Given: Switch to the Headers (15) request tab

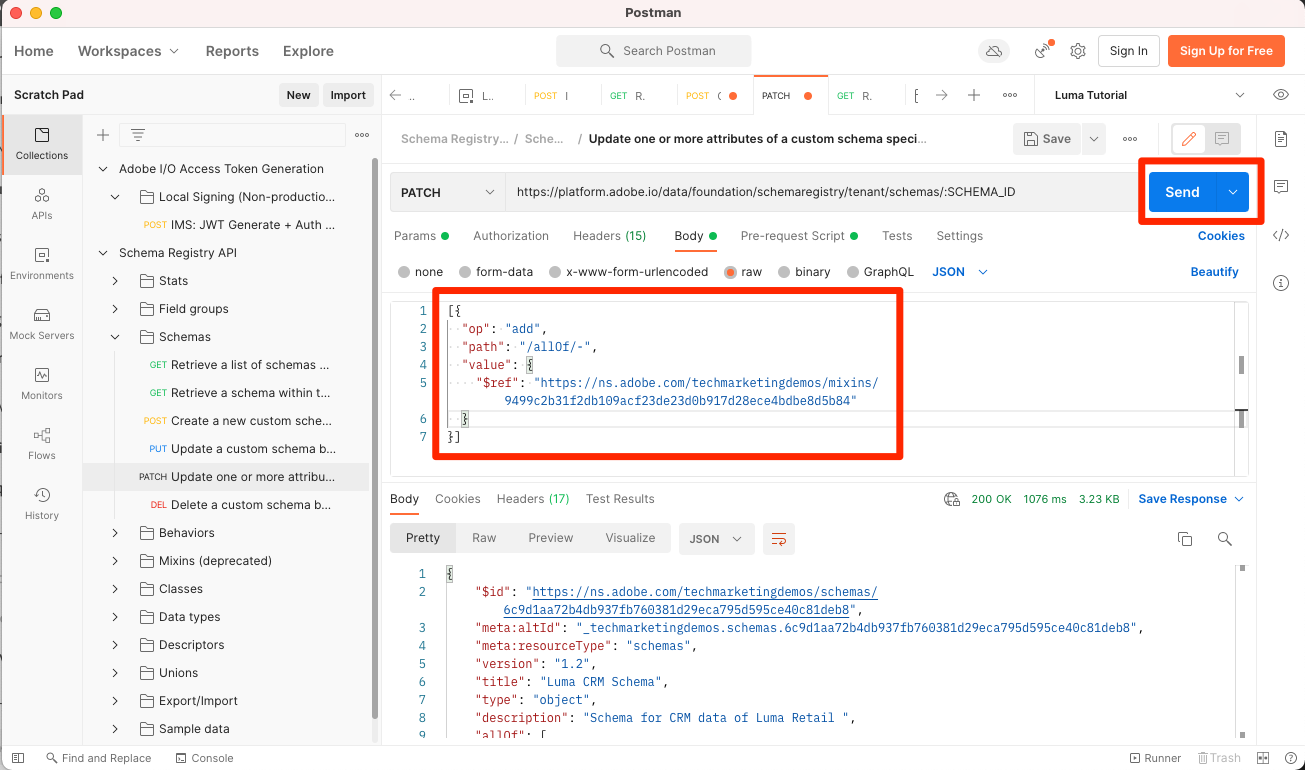Looking at the screenshot, I should coord(609,236).
